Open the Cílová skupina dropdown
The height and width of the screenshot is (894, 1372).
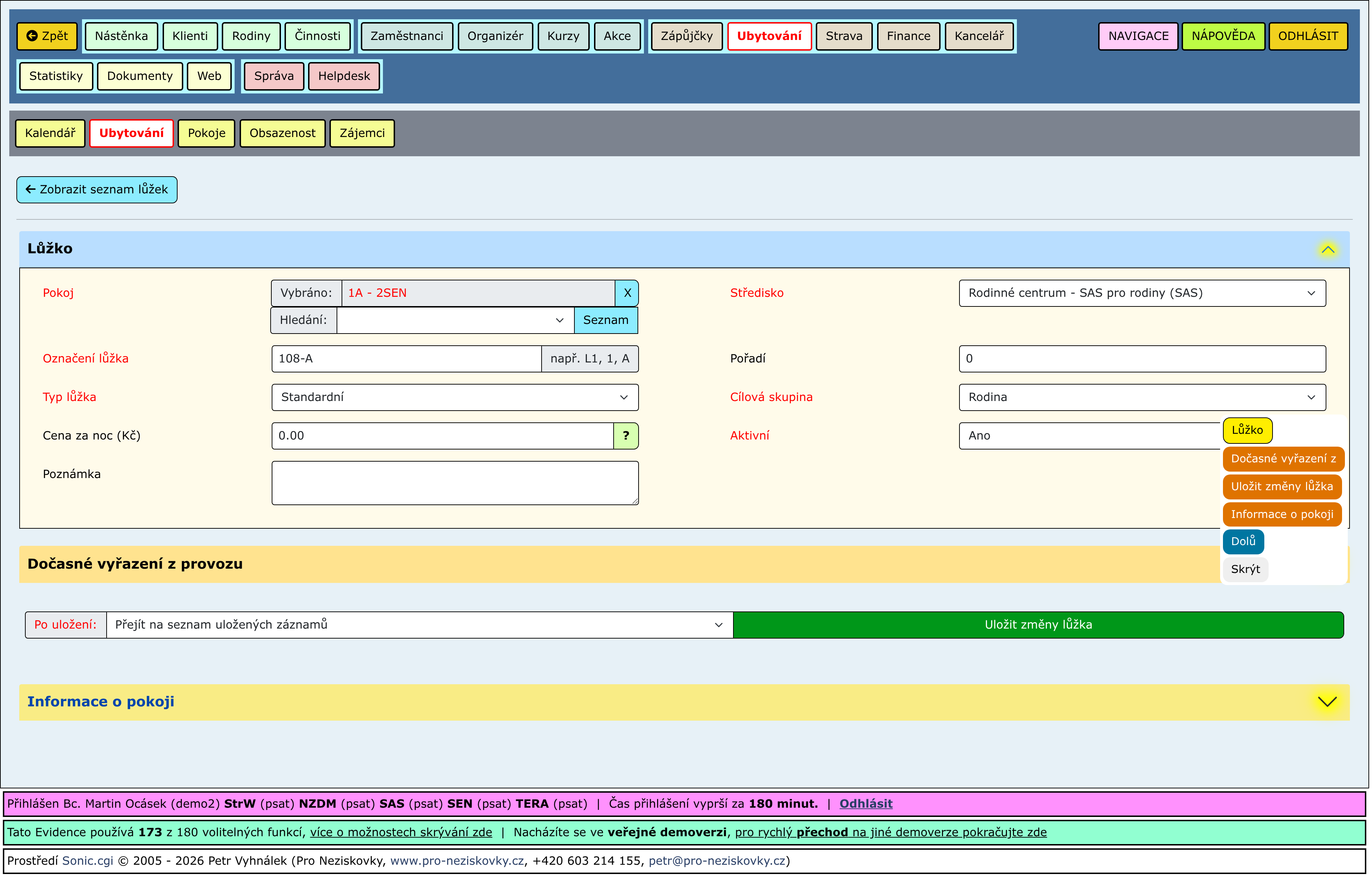click(1141, 397)
